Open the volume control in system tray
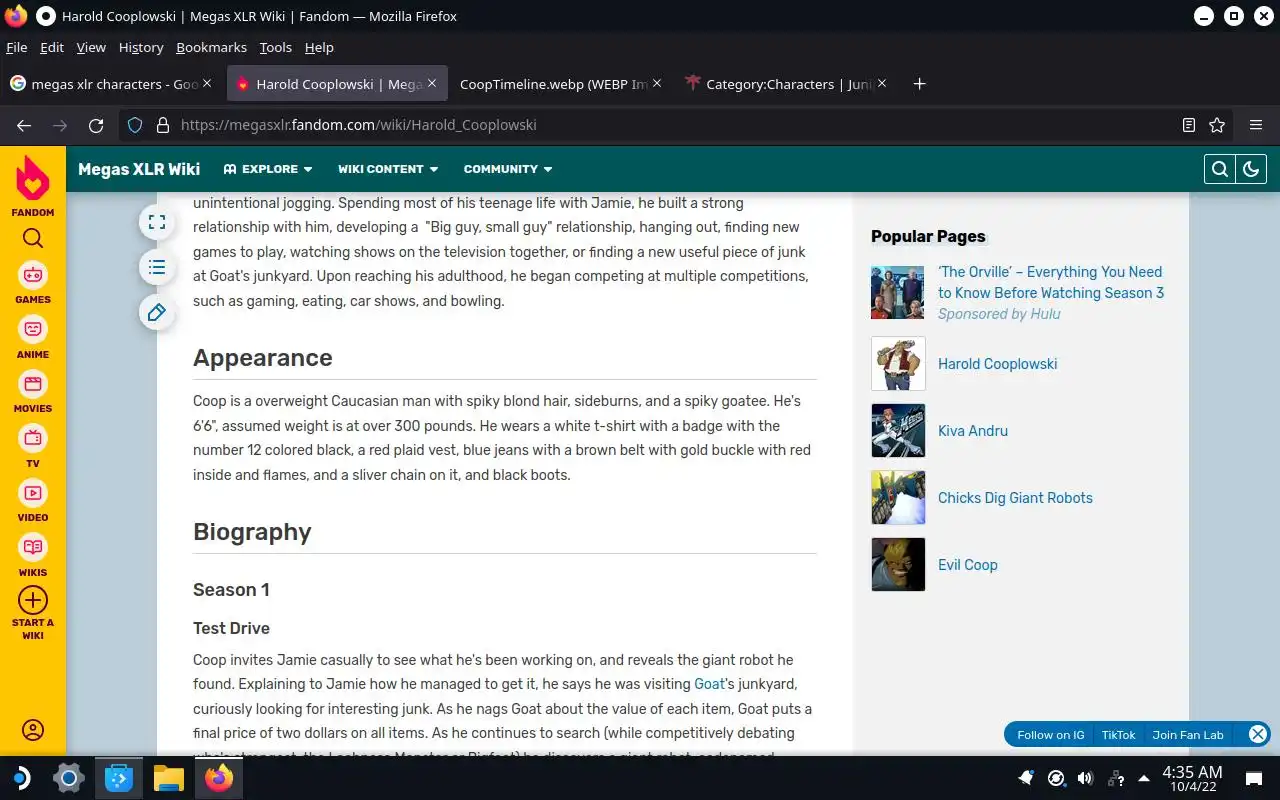The width and height of the screenshot is (1280, 800). coord(1085,778)
